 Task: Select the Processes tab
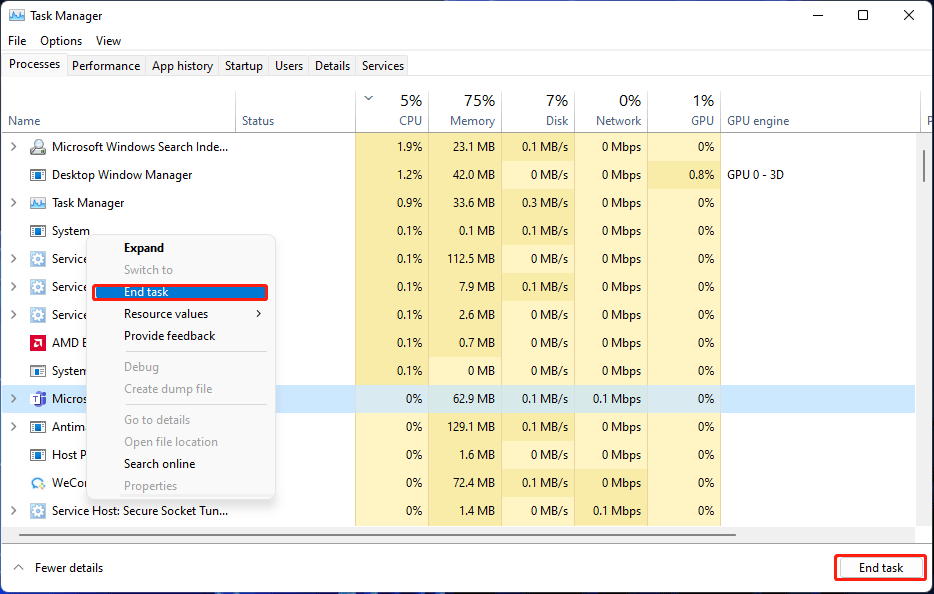(x=35, y=64)
